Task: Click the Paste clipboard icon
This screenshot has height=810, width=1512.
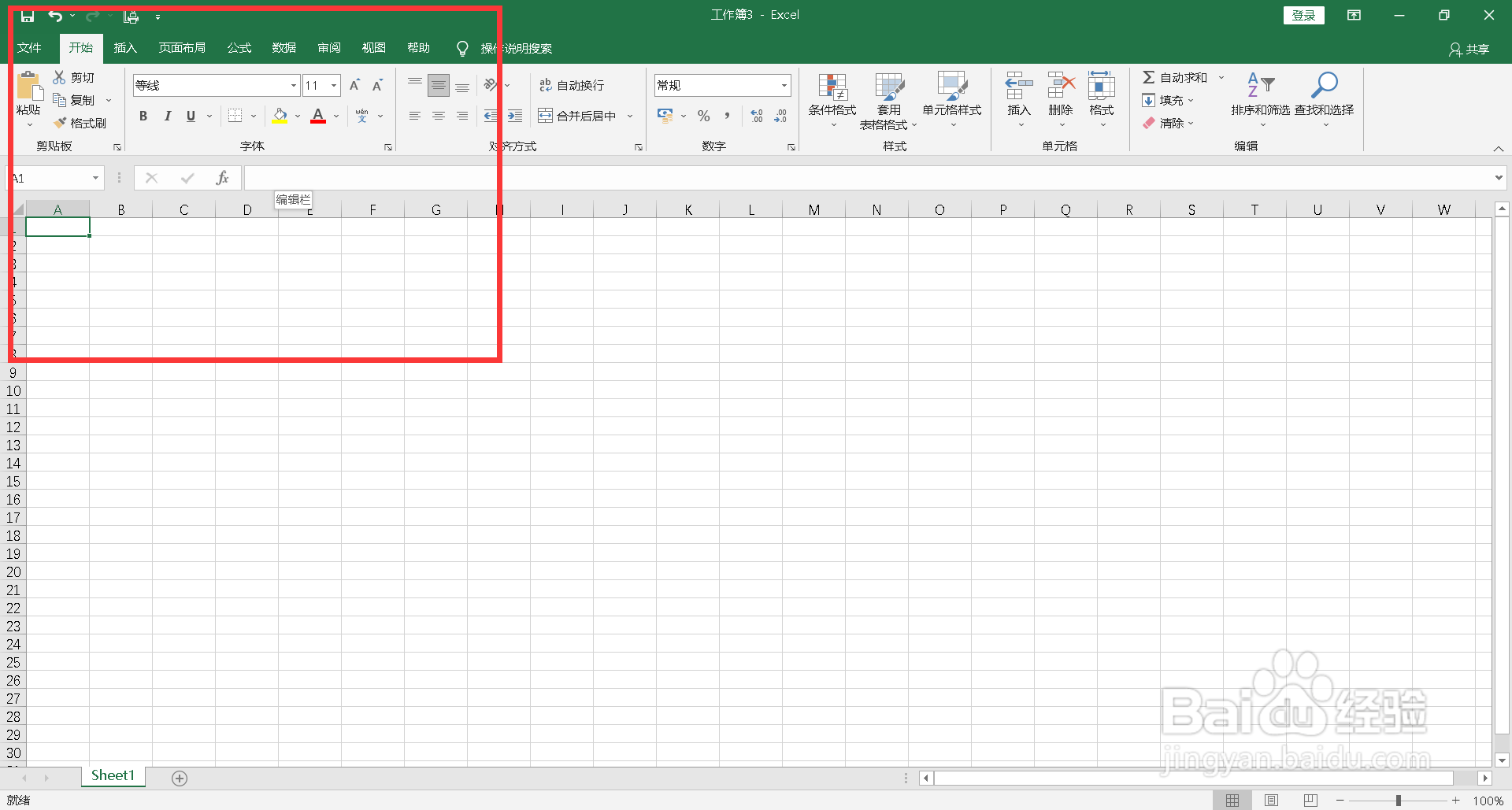Action: click(29, 85)
